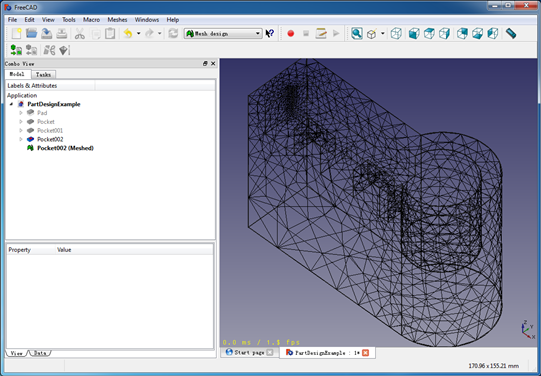Click the Import mesh icon
Screen dimensions: 541x376
pos(16,50)
